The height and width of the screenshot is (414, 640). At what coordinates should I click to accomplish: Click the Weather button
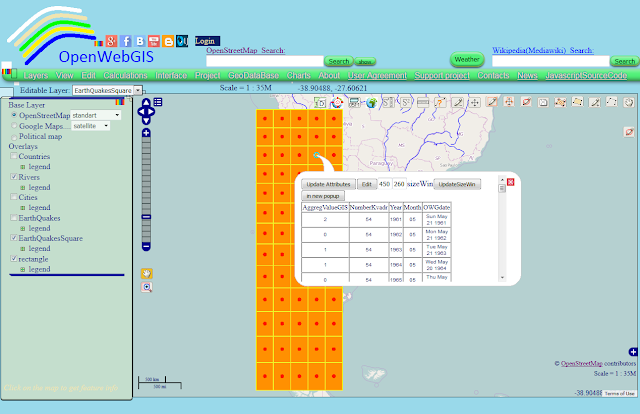pos(467,60)
